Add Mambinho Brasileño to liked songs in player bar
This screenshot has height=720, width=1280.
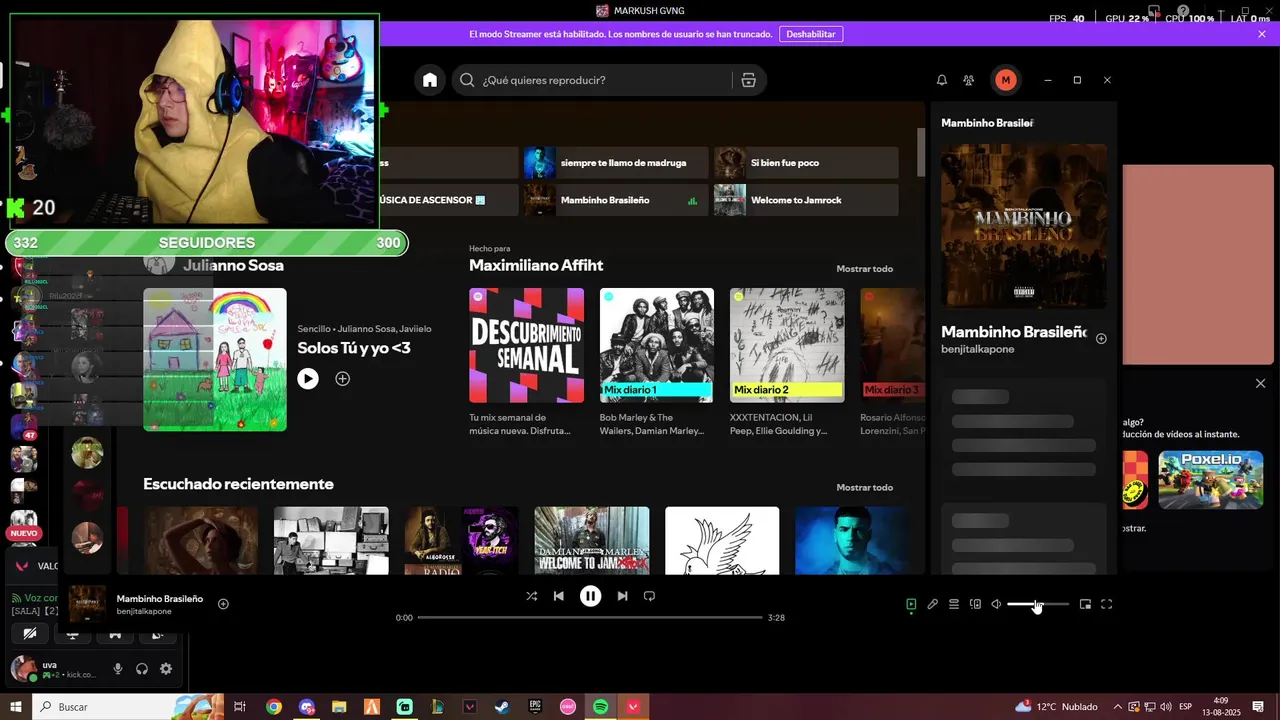(x=223, y=604)
